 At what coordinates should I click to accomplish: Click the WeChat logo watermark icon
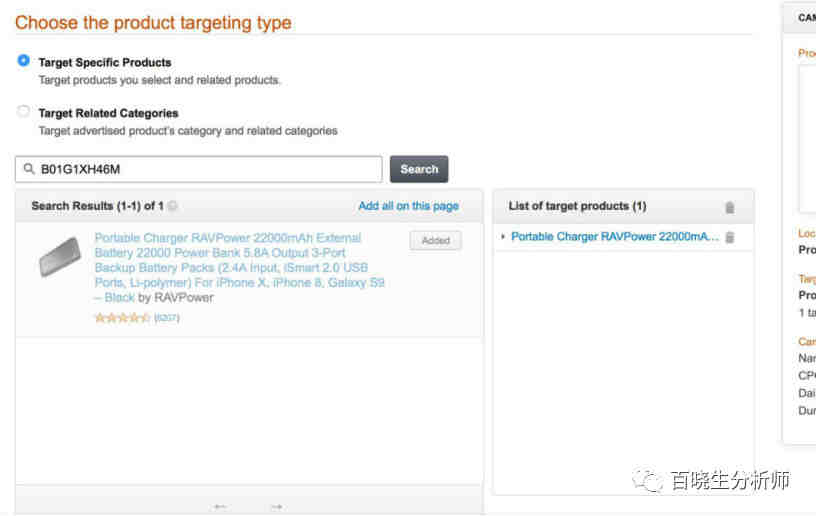point(647,480)
